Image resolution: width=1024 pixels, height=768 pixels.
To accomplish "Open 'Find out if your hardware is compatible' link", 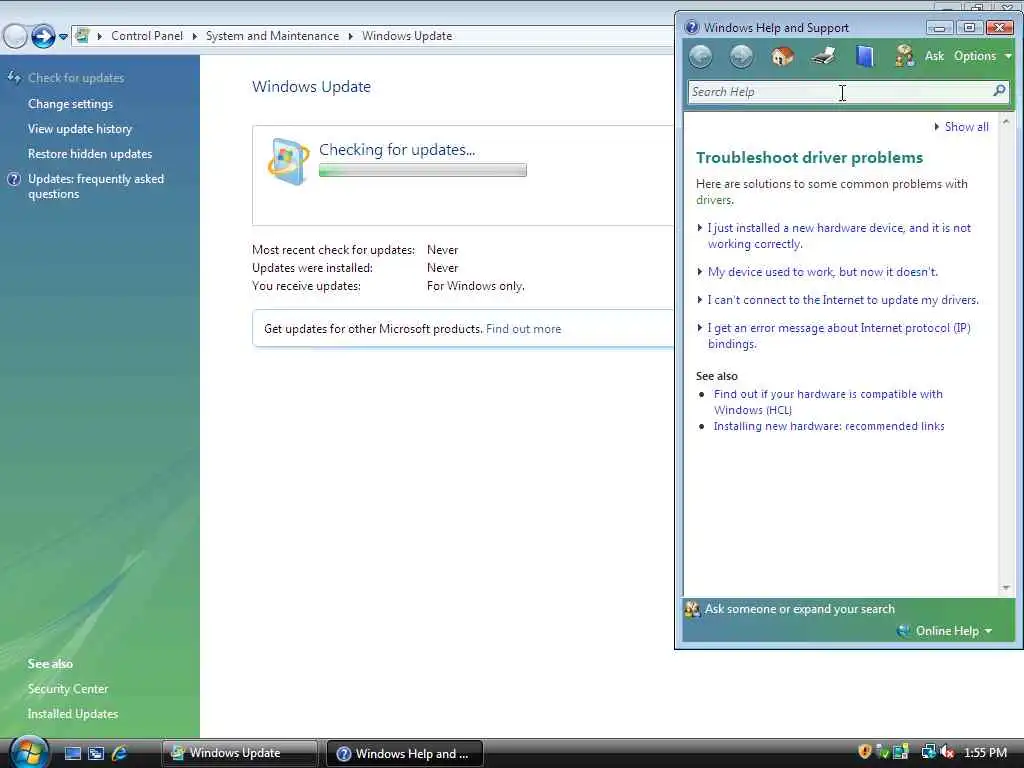I will pyautogui.click(x=828, y=402).
